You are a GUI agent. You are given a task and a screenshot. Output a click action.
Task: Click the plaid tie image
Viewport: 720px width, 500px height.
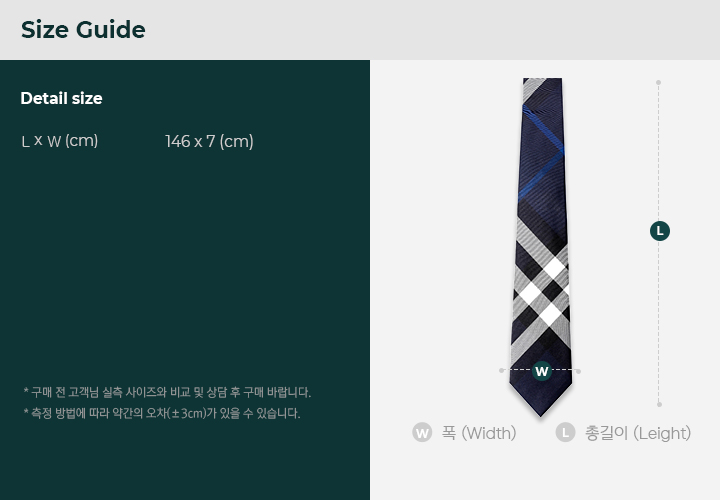pos(541,247)
